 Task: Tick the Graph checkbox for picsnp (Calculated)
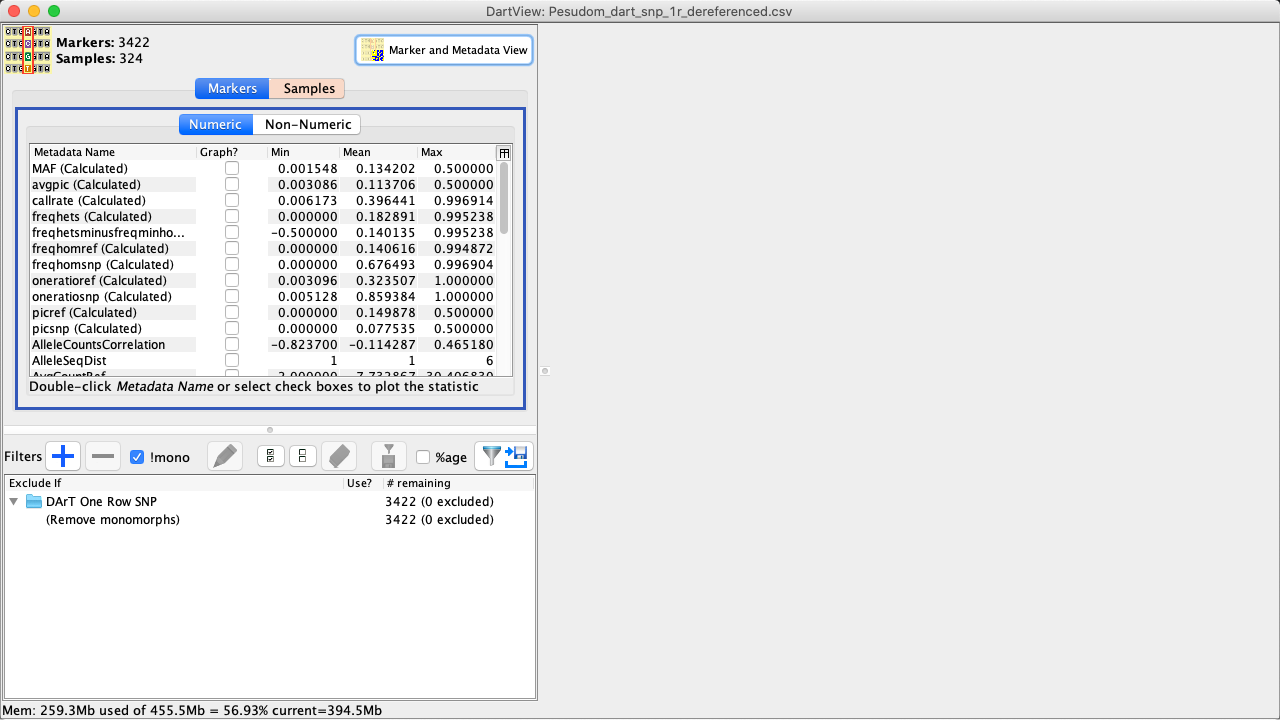[x=232, y=328]
